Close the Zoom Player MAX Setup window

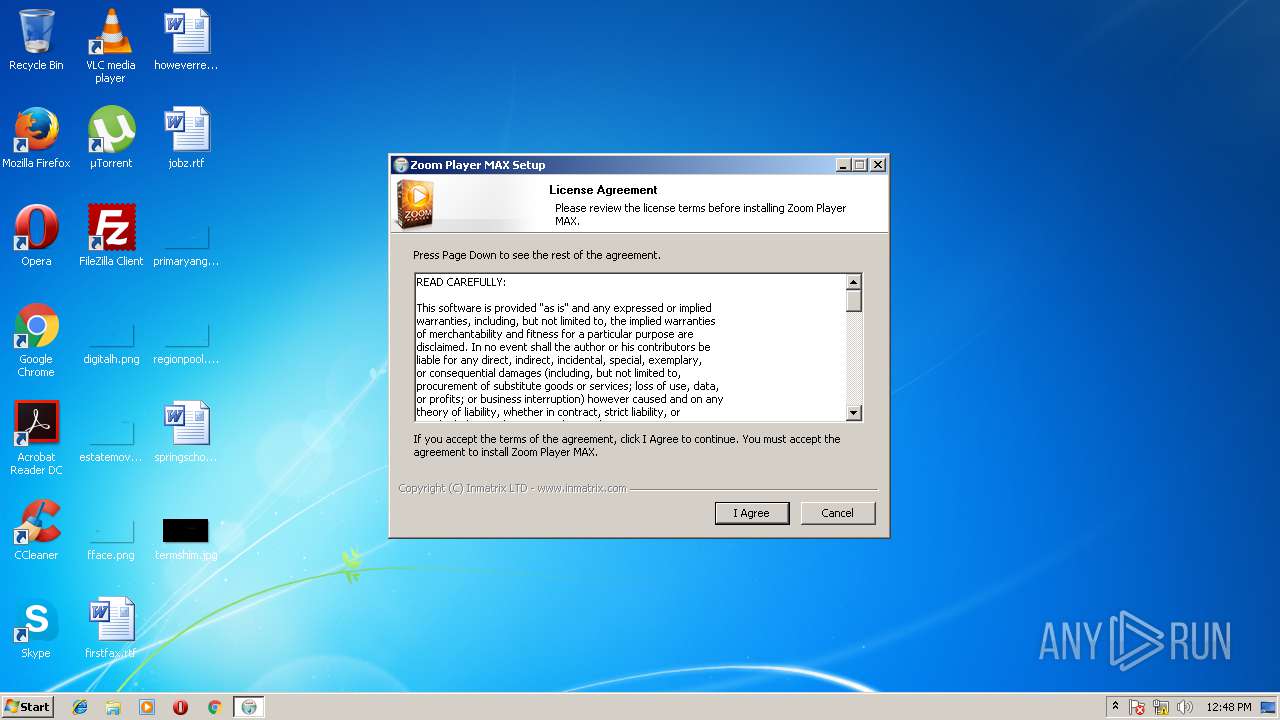click(x=878, y=165)
